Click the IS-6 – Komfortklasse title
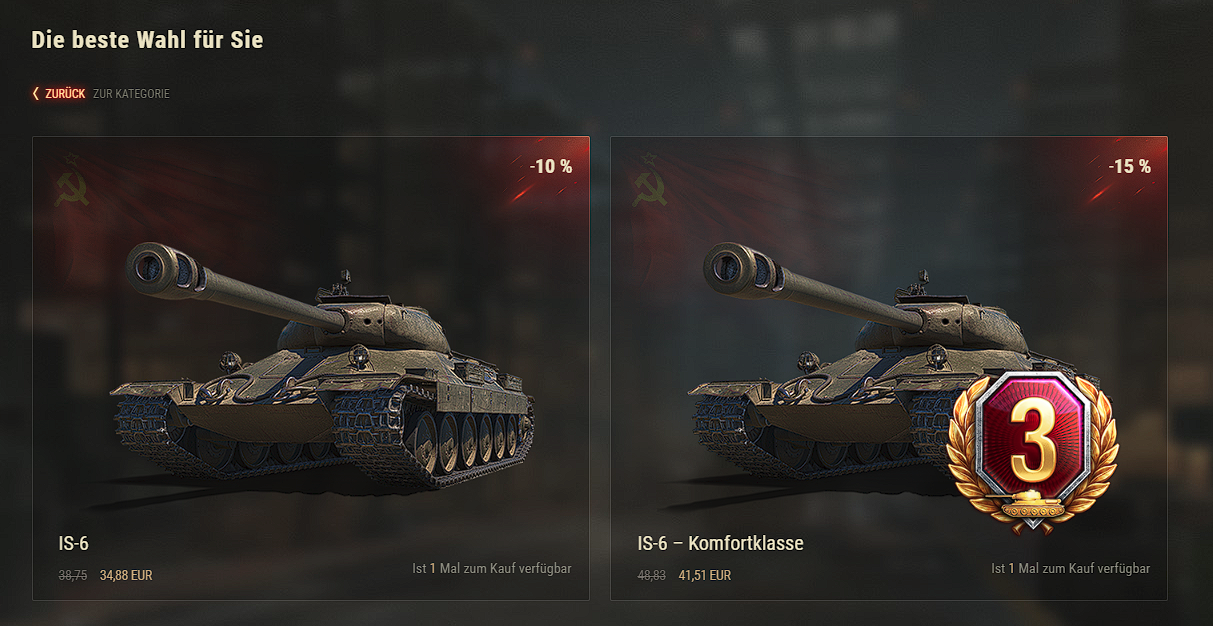1213x626 pixels. (x=720, y=543)
